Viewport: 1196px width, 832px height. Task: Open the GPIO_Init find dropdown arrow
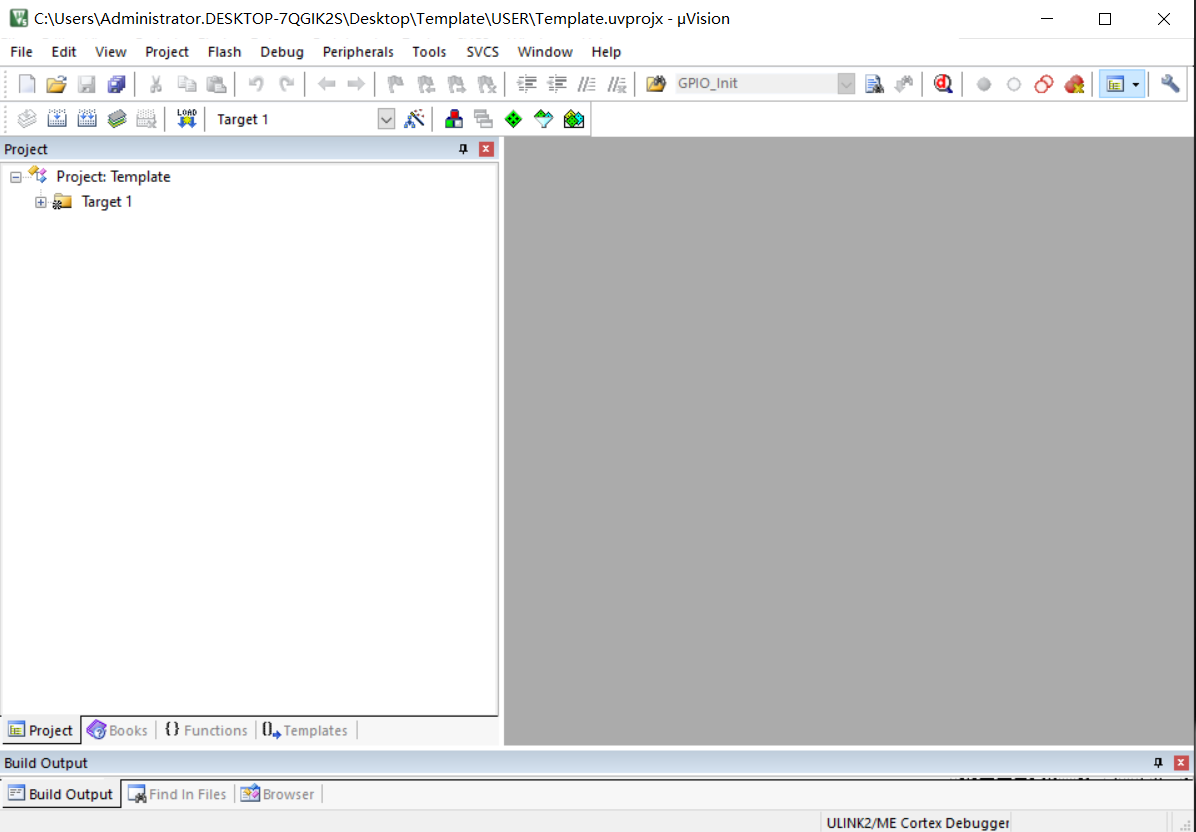(846, 84)
